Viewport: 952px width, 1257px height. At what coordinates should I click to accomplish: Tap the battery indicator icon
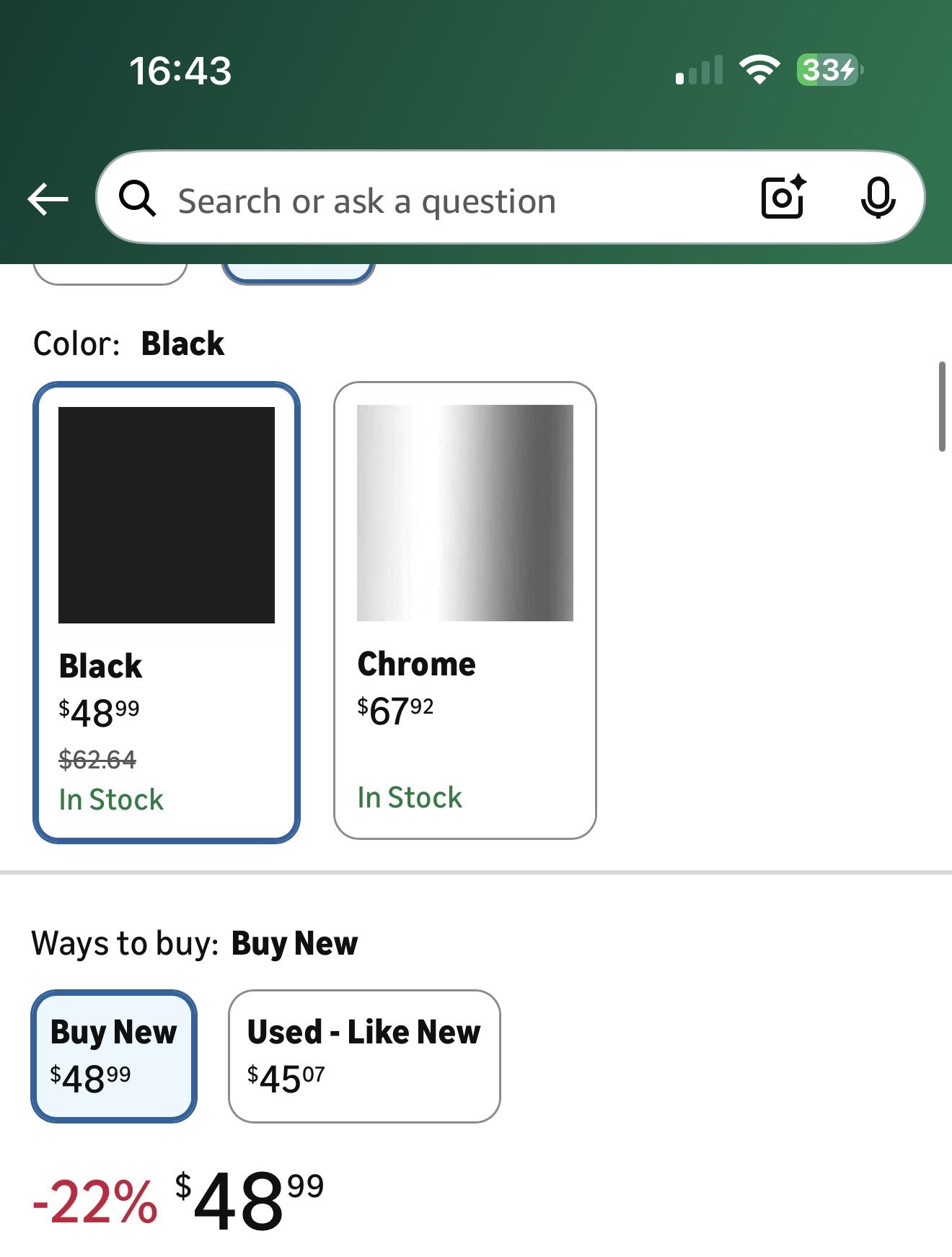[829, 70]
